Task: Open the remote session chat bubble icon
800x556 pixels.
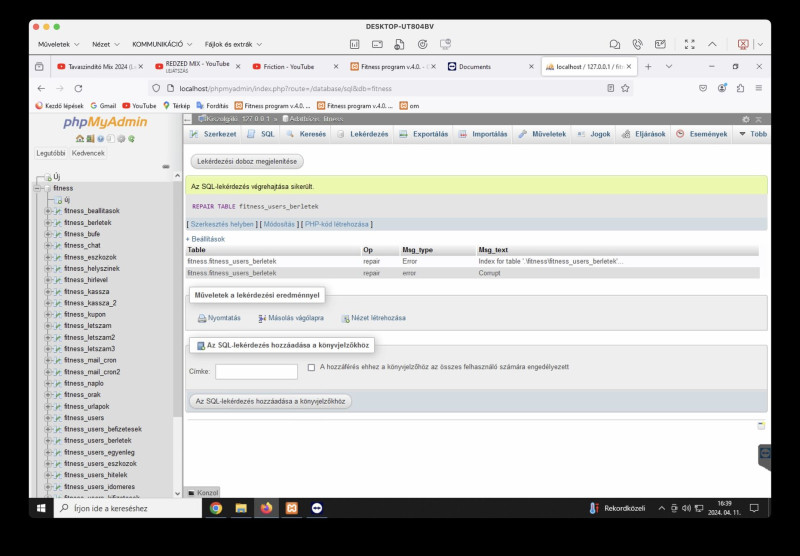Action: tap(615, 44)
